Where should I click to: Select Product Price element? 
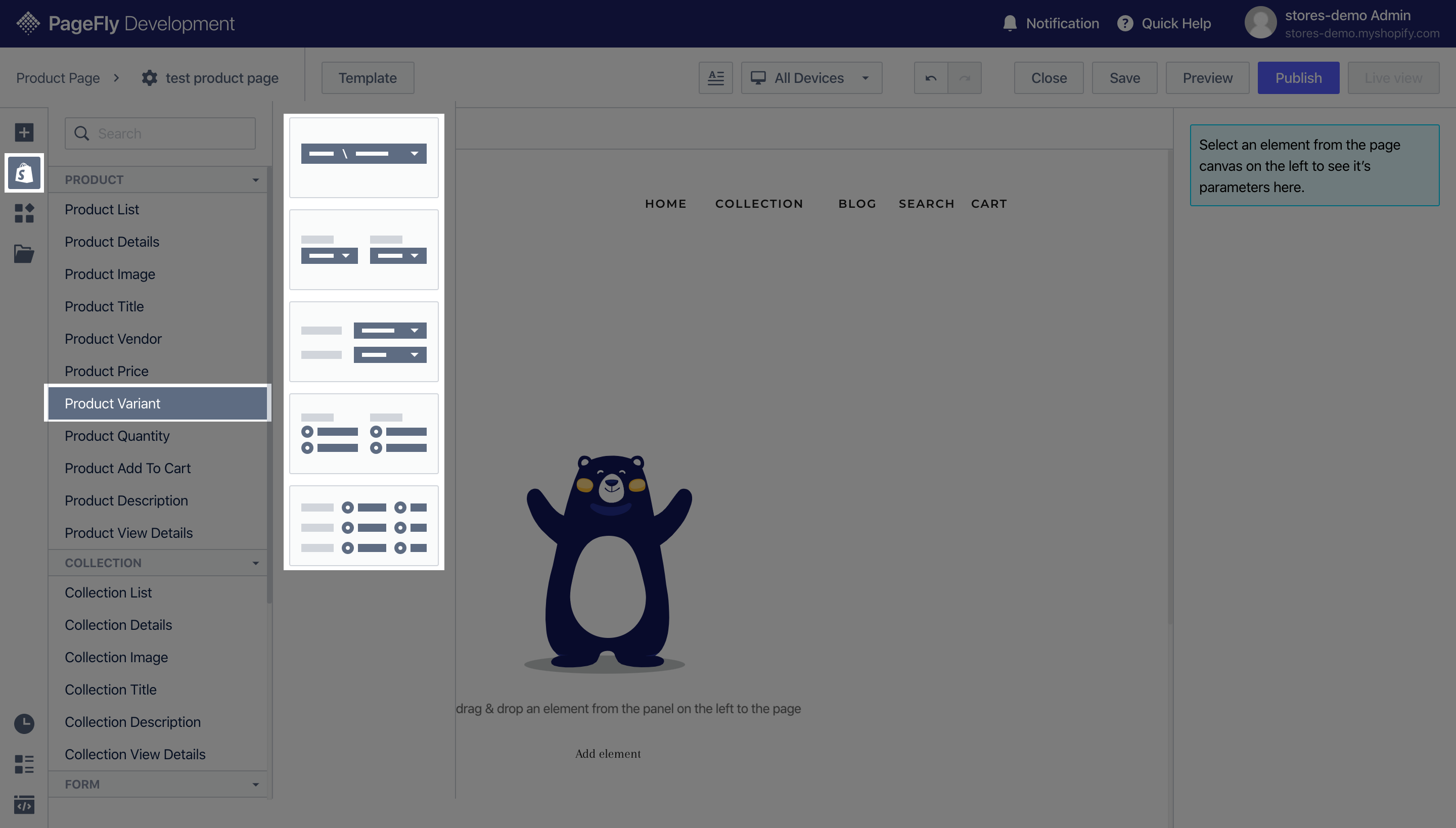pos(158,372)
